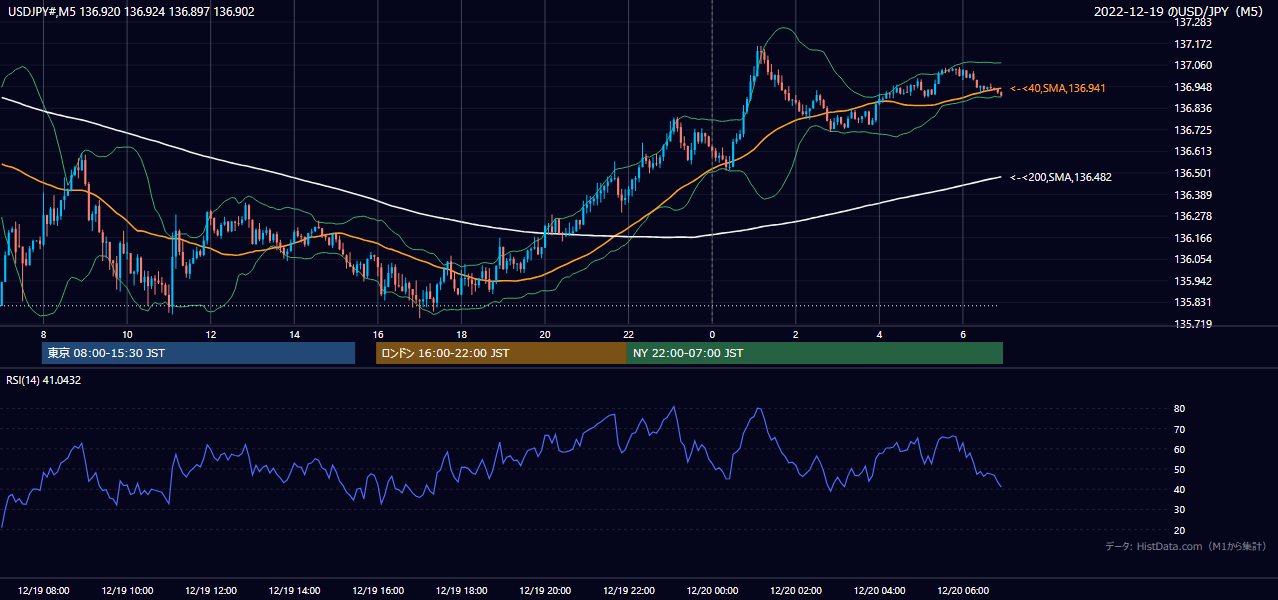Click price axis value 136.166
This screenshot has height=600, width=1278.
[1192, 238]
